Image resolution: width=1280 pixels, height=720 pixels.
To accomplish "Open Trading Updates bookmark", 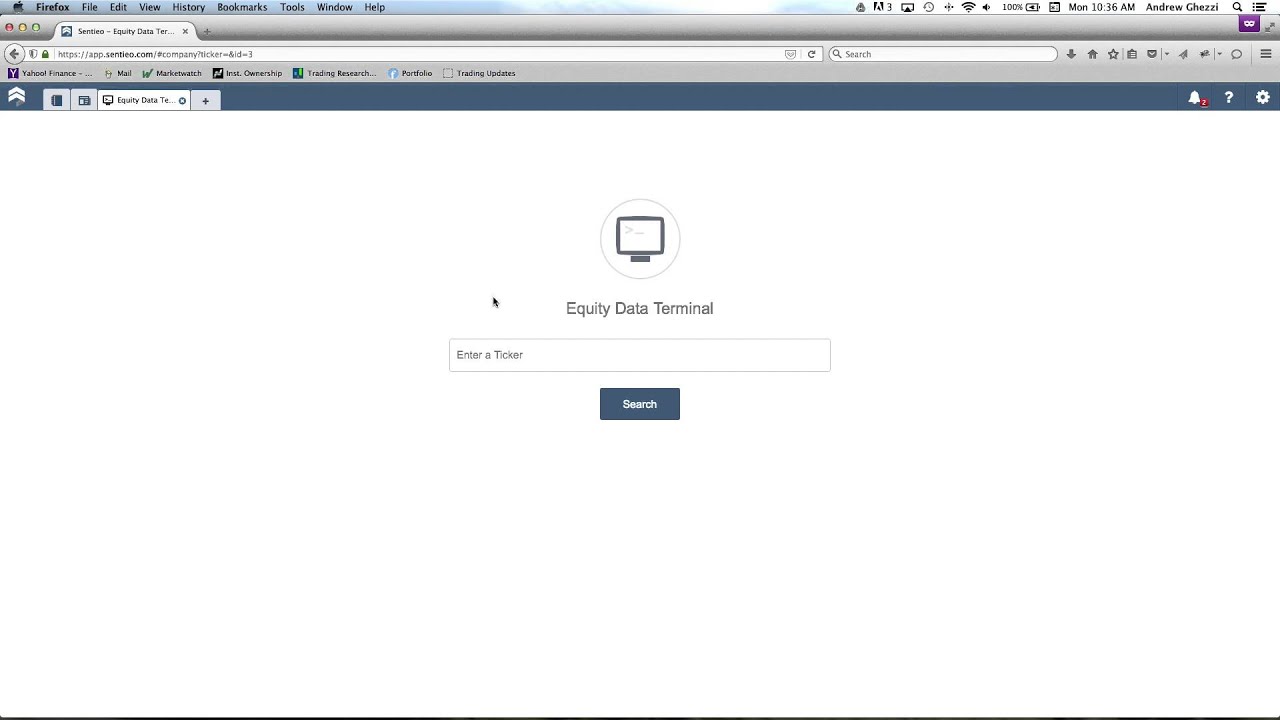I will coord(479,73).
